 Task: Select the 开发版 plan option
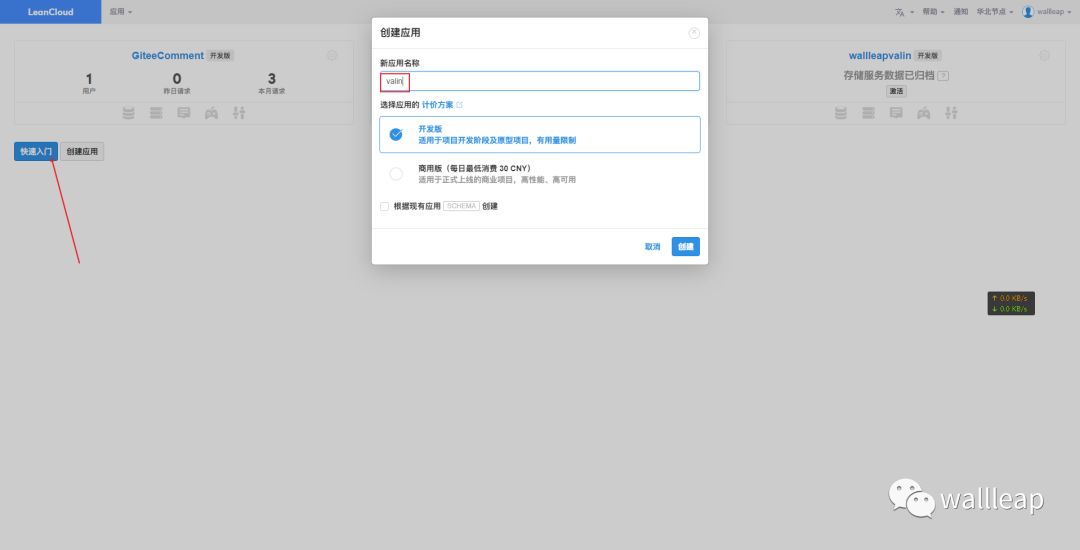coord(539,134)
